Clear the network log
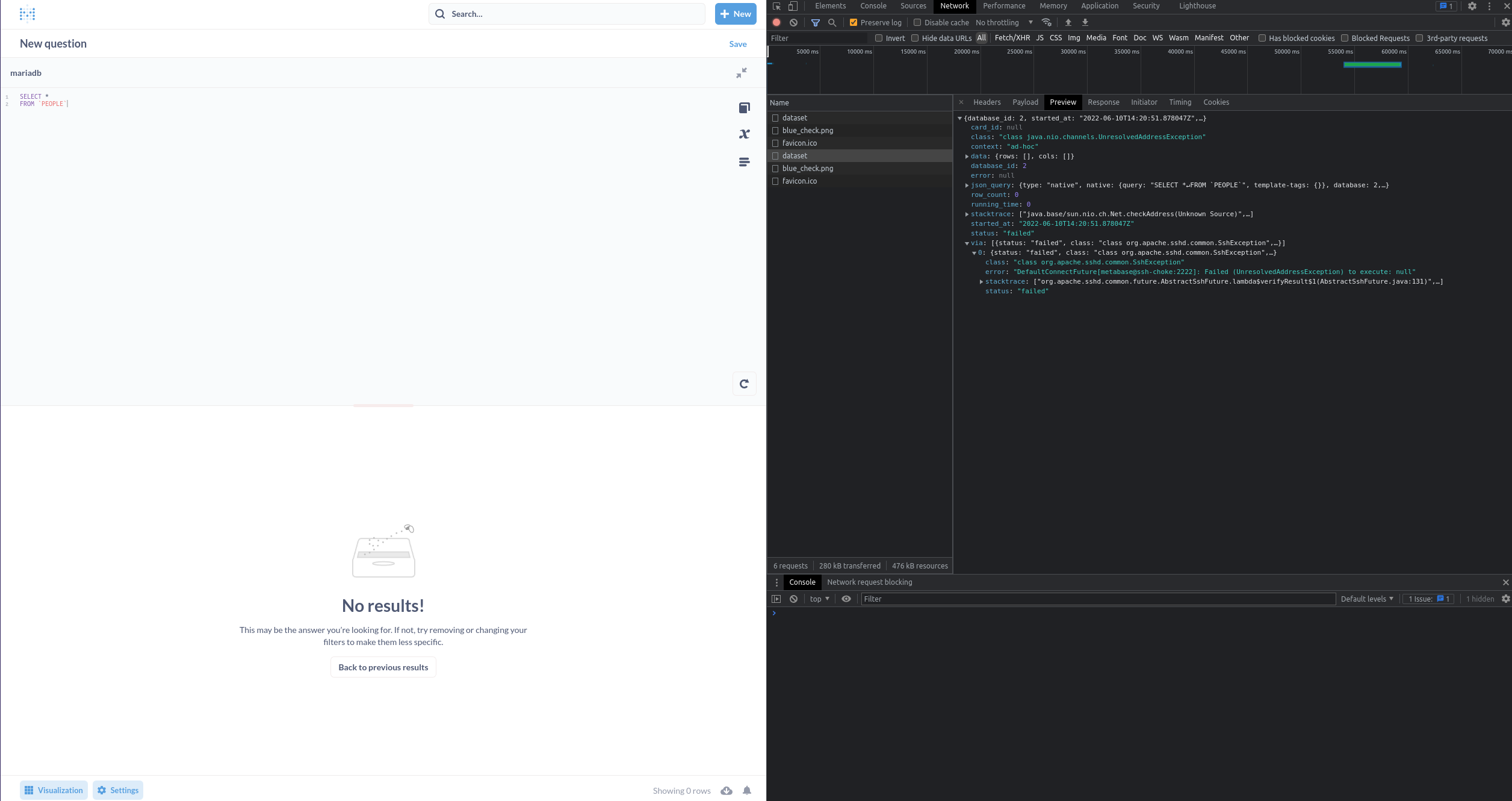This screenshot has height=801, width=1512. pyautogui.click(x=793, y=22)
